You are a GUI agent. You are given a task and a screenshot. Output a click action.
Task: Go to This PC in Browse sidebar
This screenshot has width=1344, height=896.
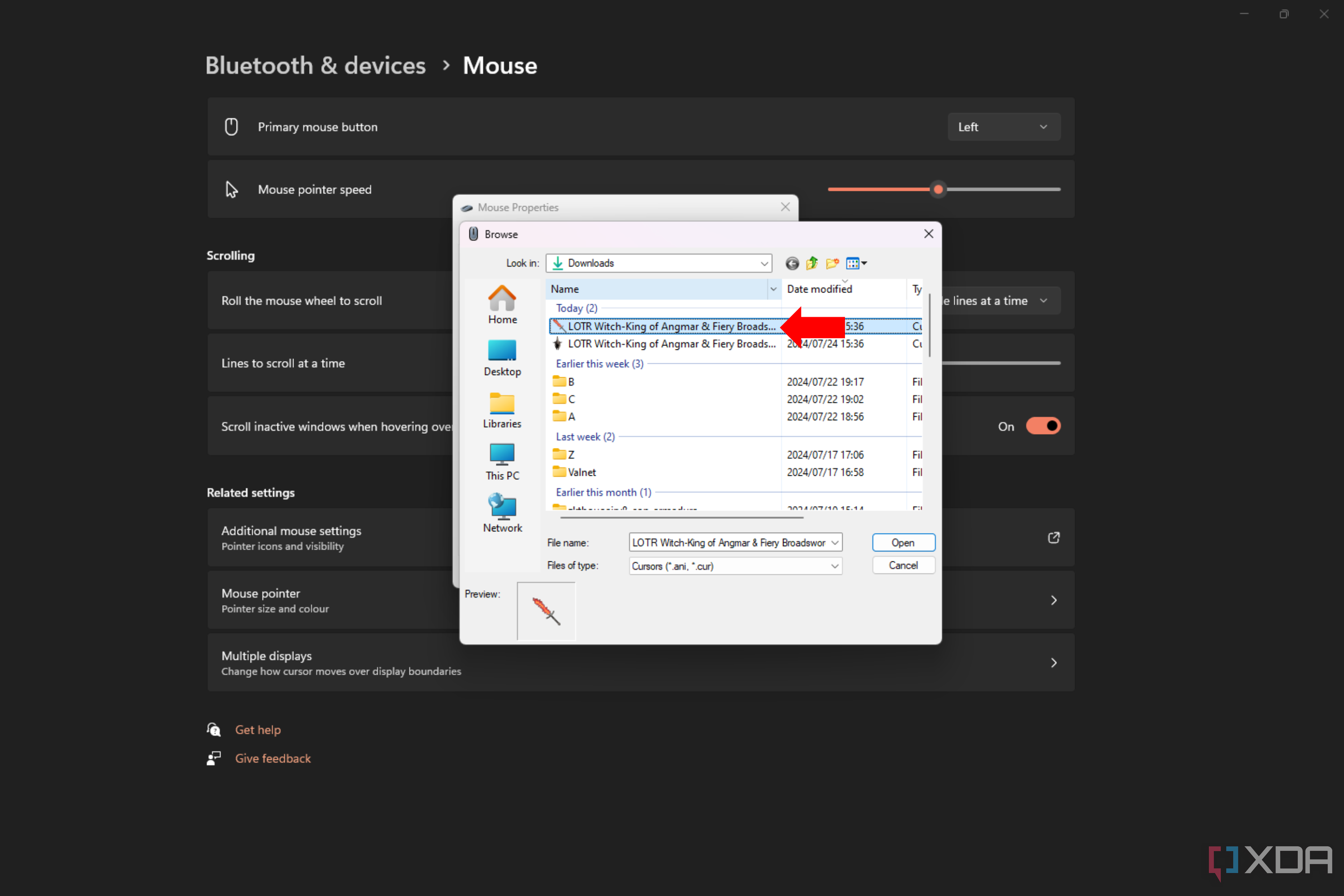click(502, 462)
